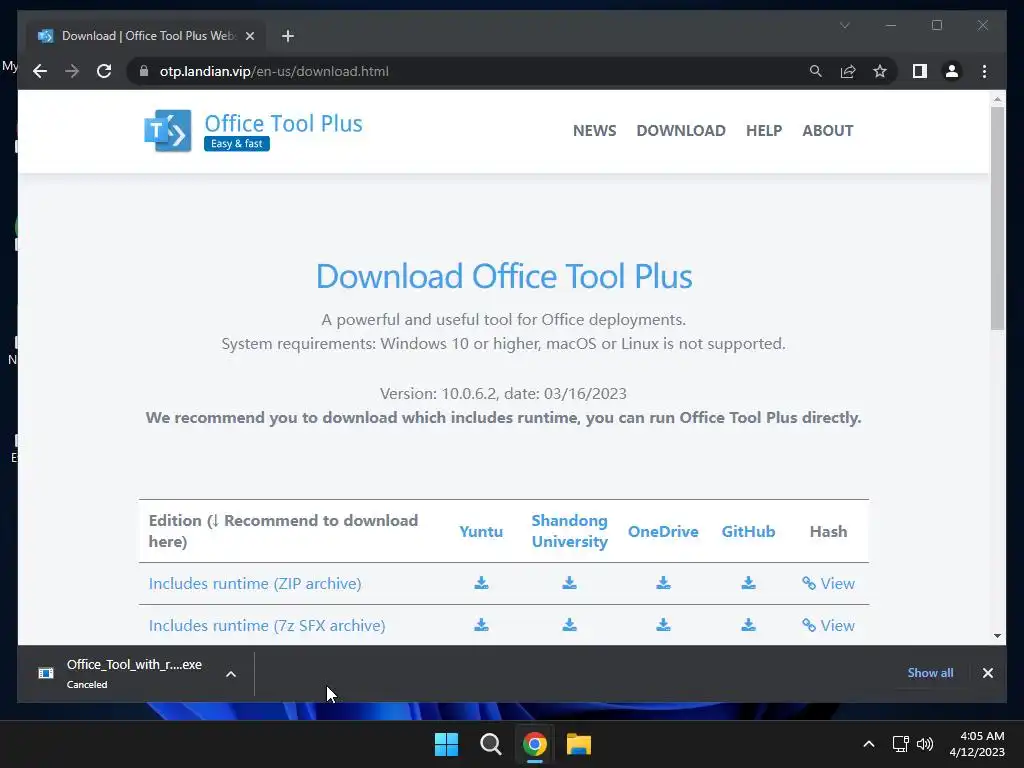
Task: View hash for the ZIP archive row
Action: [x=828, y=583]
